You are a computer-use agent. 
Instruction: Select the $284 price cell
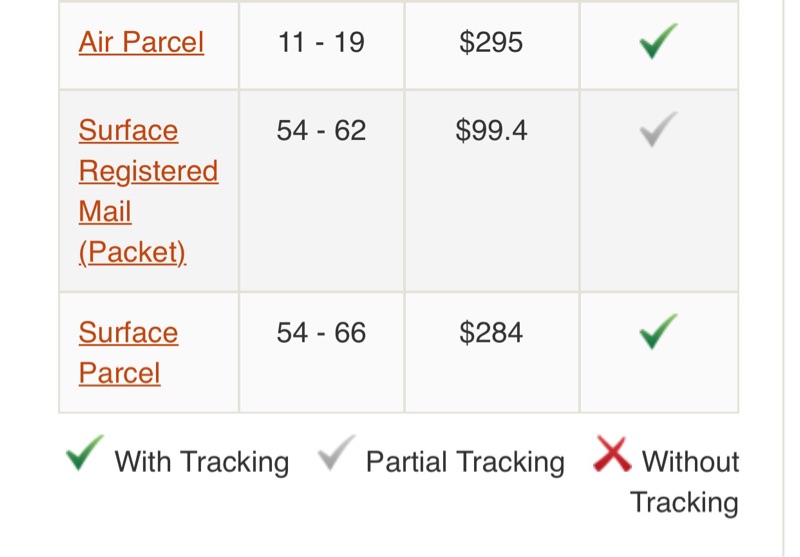click(491, 332)
